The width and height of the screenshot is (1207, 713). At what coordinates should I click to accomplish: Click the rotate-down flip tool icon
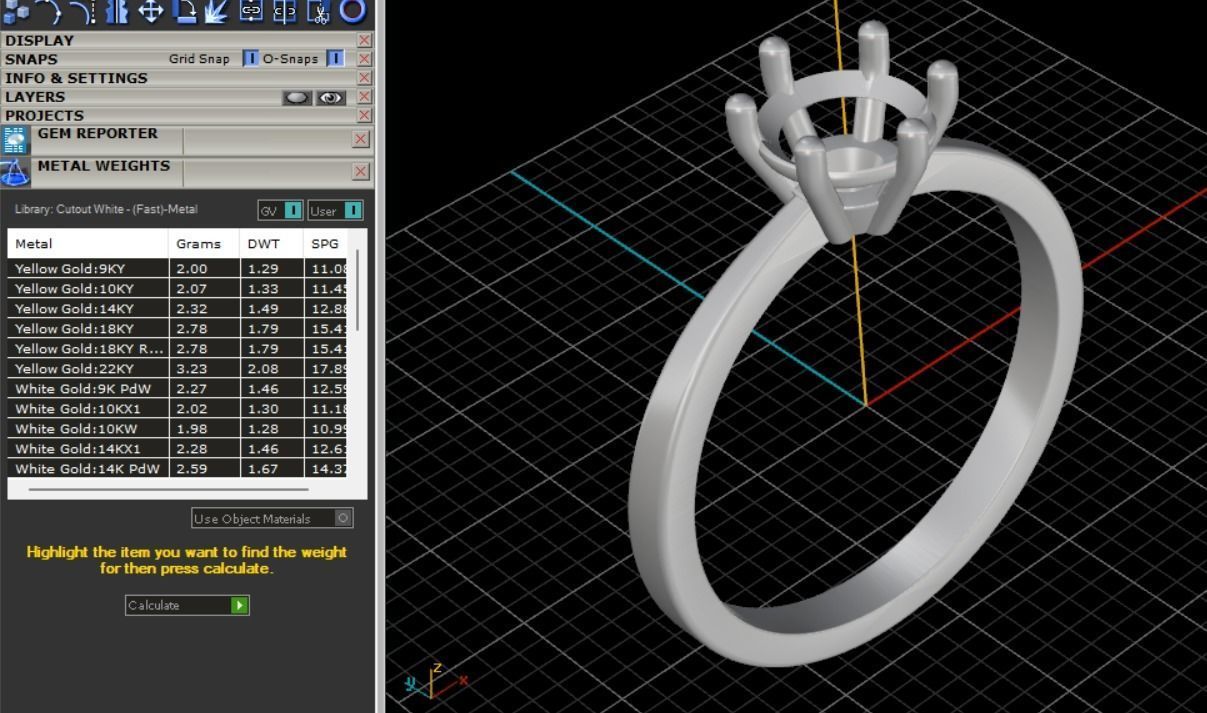[184, 12]
